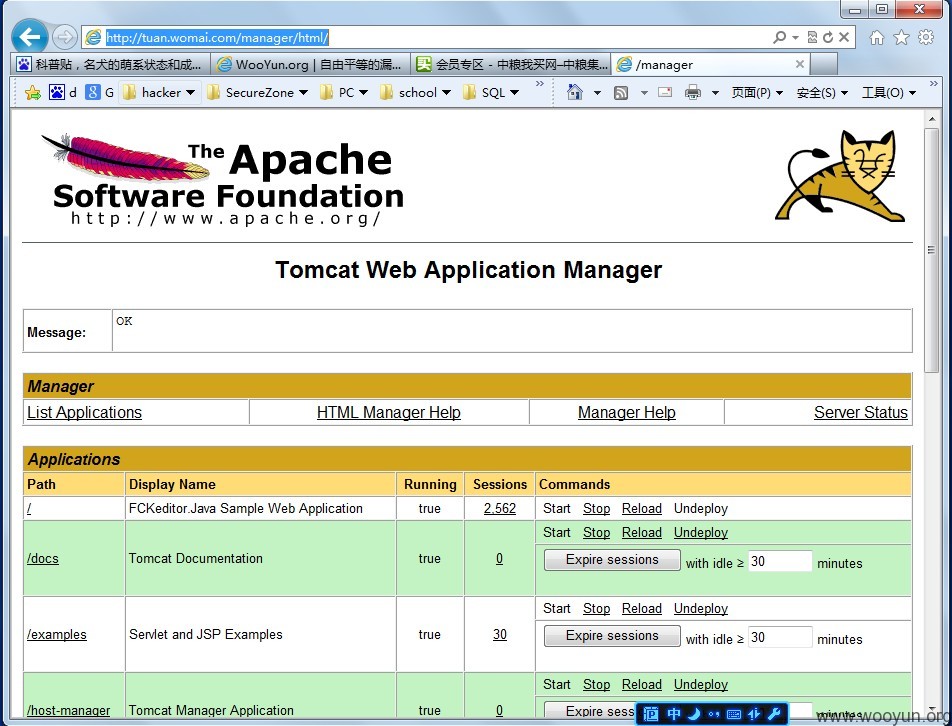This screenshot has width=952, height=726.
Task: Click the add to favorites bar star
Action: click(x=32, y=93)
